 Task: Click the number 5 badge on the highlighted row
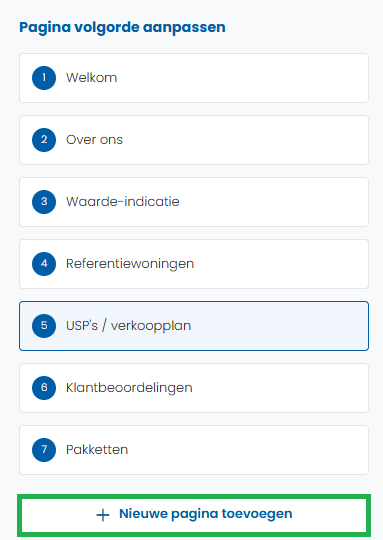[44, 326]
